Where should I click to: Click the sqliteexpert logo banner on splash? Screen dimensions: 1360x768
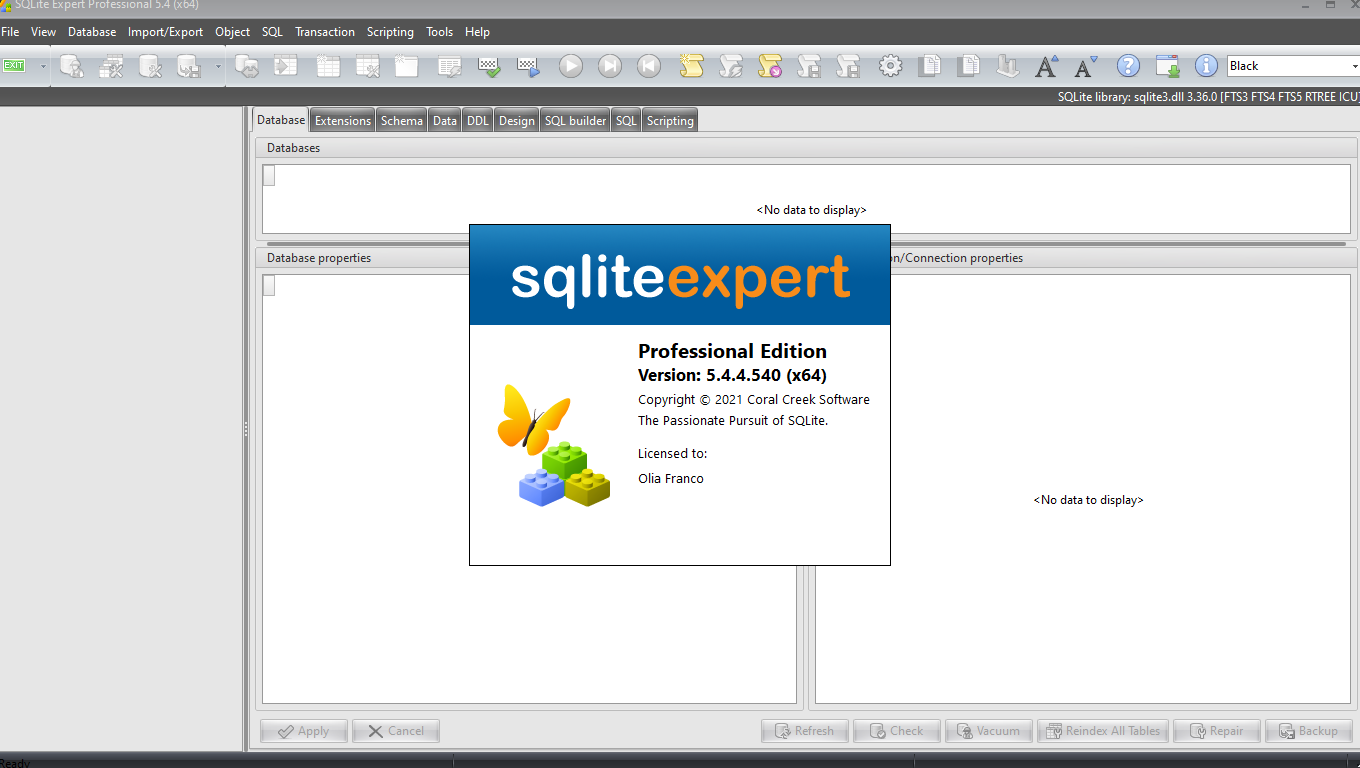click(680, 275)
